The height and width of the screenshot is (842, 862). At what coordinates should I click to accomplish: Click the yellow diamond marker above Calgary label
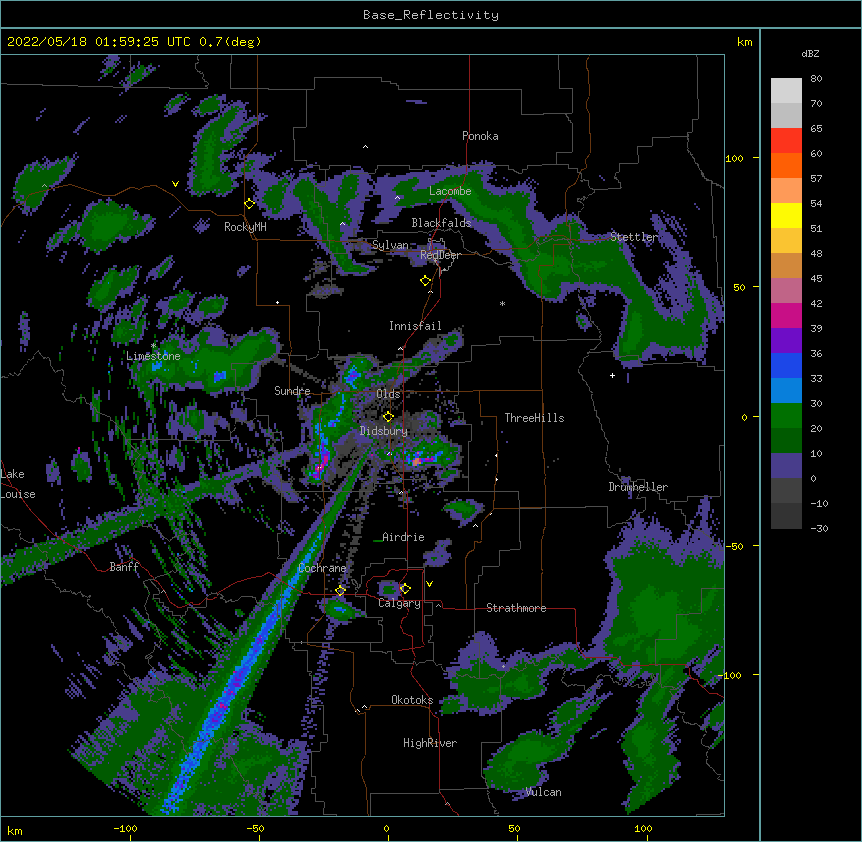click(x=405, y=589)
